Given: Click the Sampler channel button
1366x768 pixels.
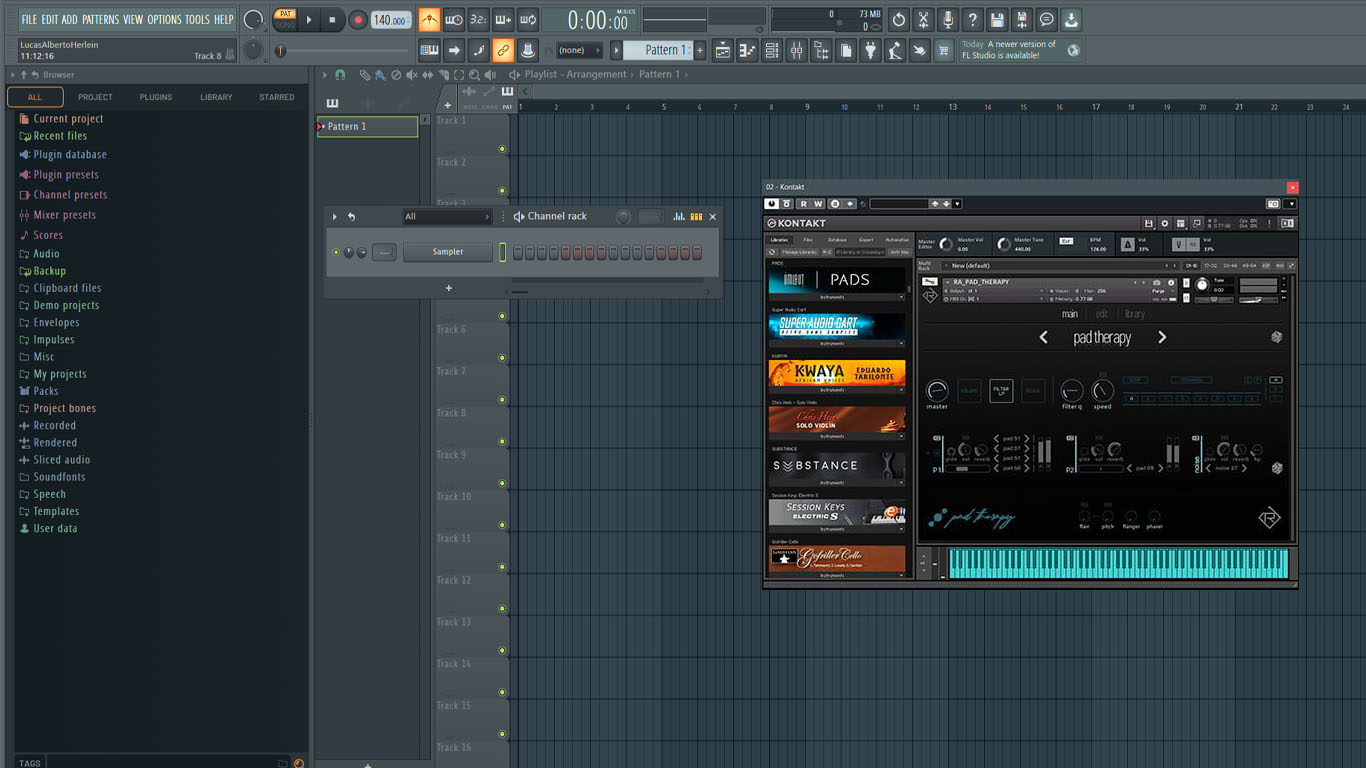Looking at the screenshot, I should point(448,252).
